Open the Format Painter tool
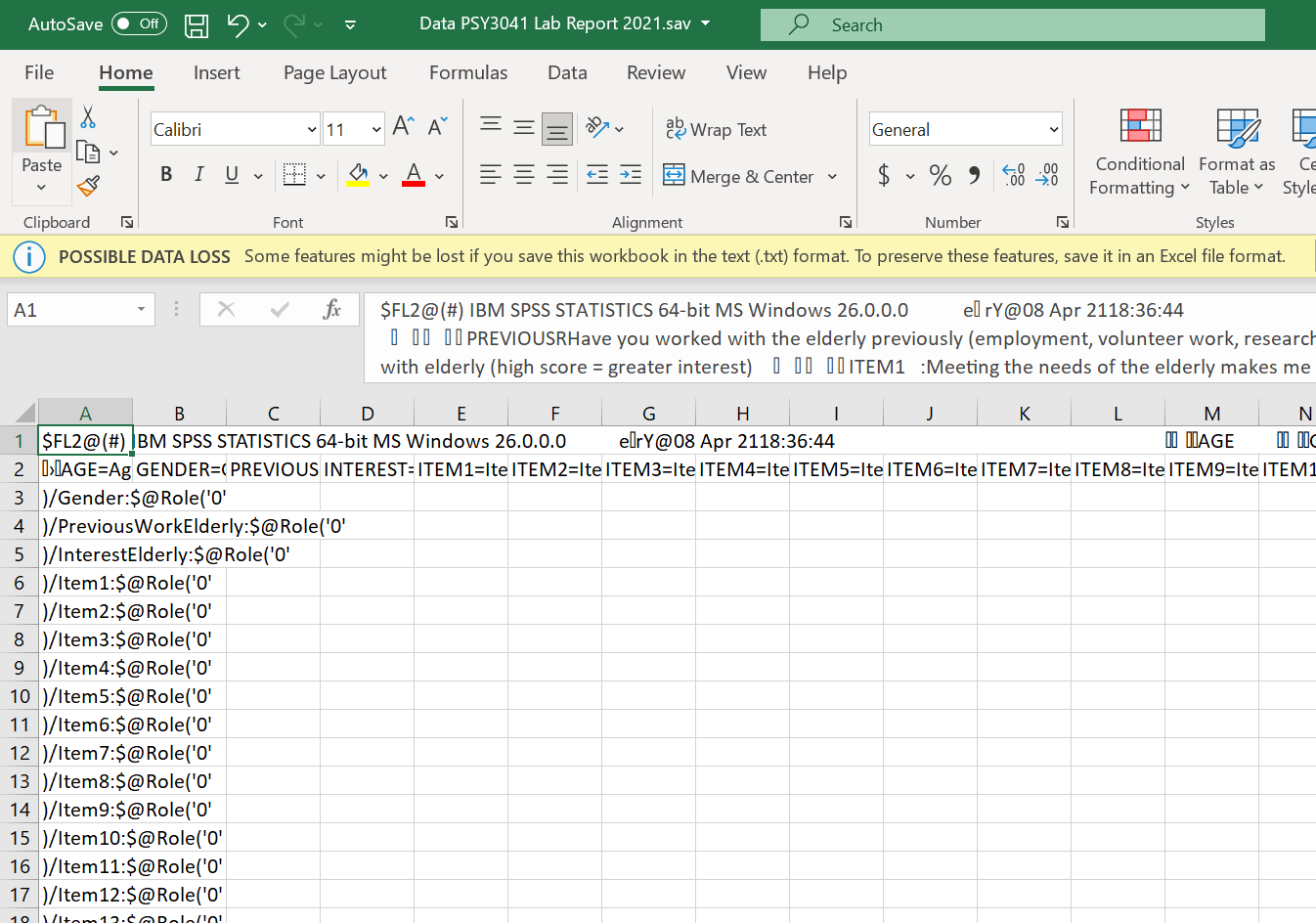This screenshot has height=923, width=1316. [x=87, y=186]
